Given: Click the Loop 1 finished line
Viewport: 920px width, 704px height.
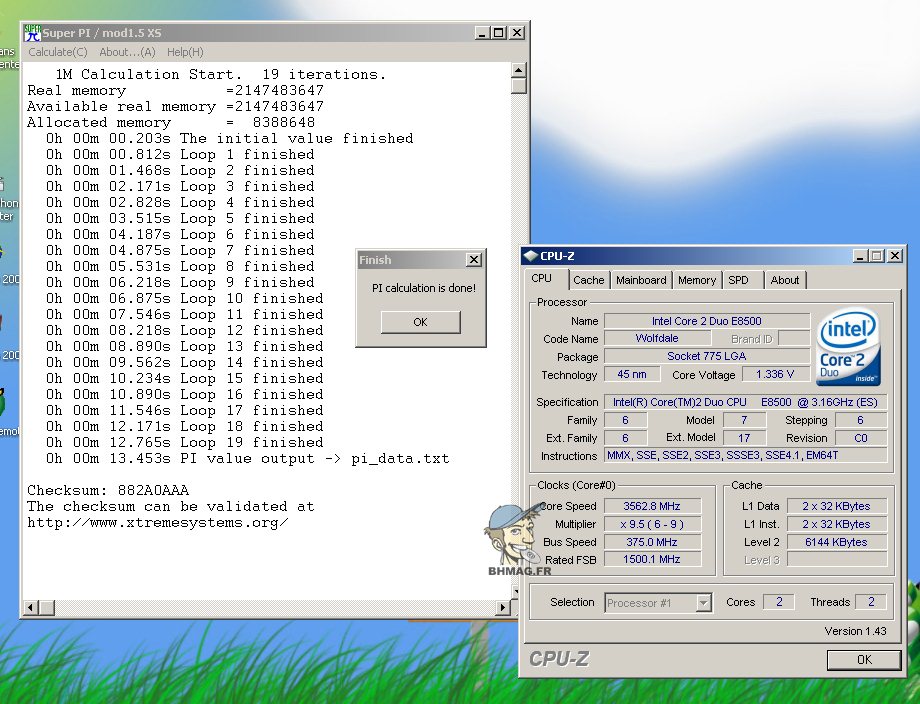Looking at the screenshot, I should pos(180,154).
